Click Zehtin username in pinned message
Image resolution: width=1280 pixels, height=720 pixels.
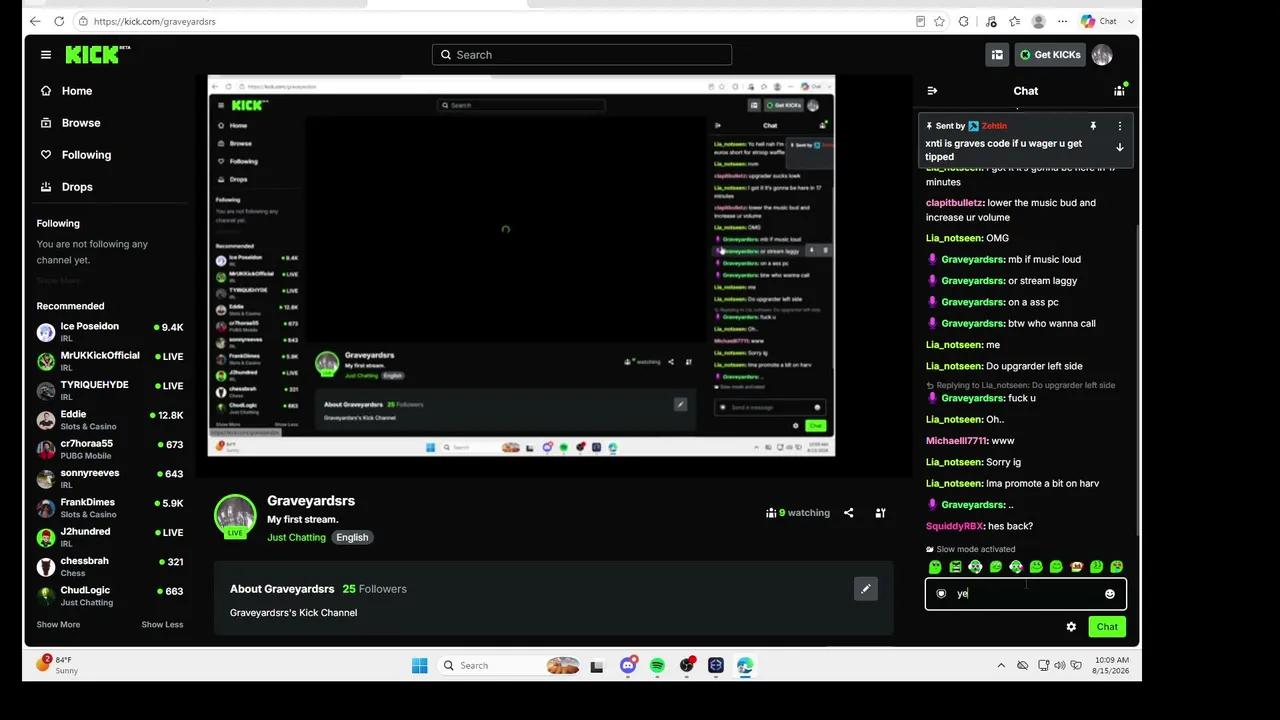(x=994, y=126)
